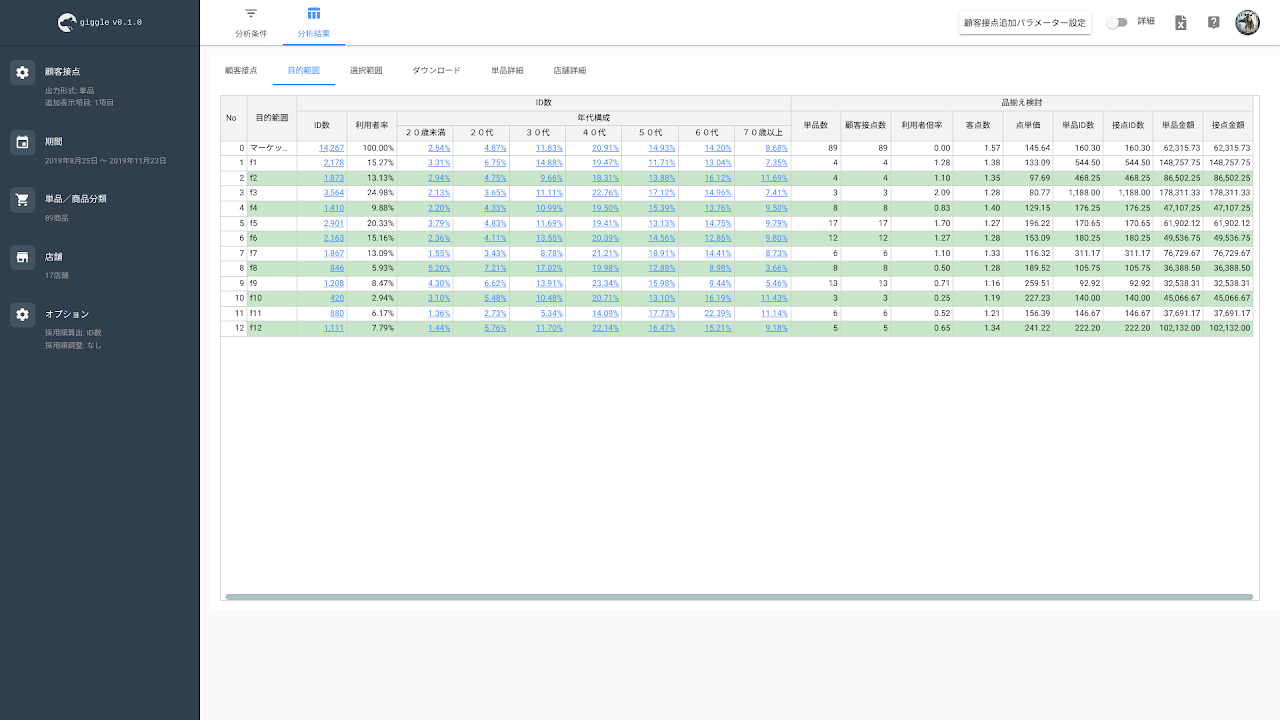Click the 19.47% link in row f1
Screen dimensions: 1280x720
[x=605, y=163]
